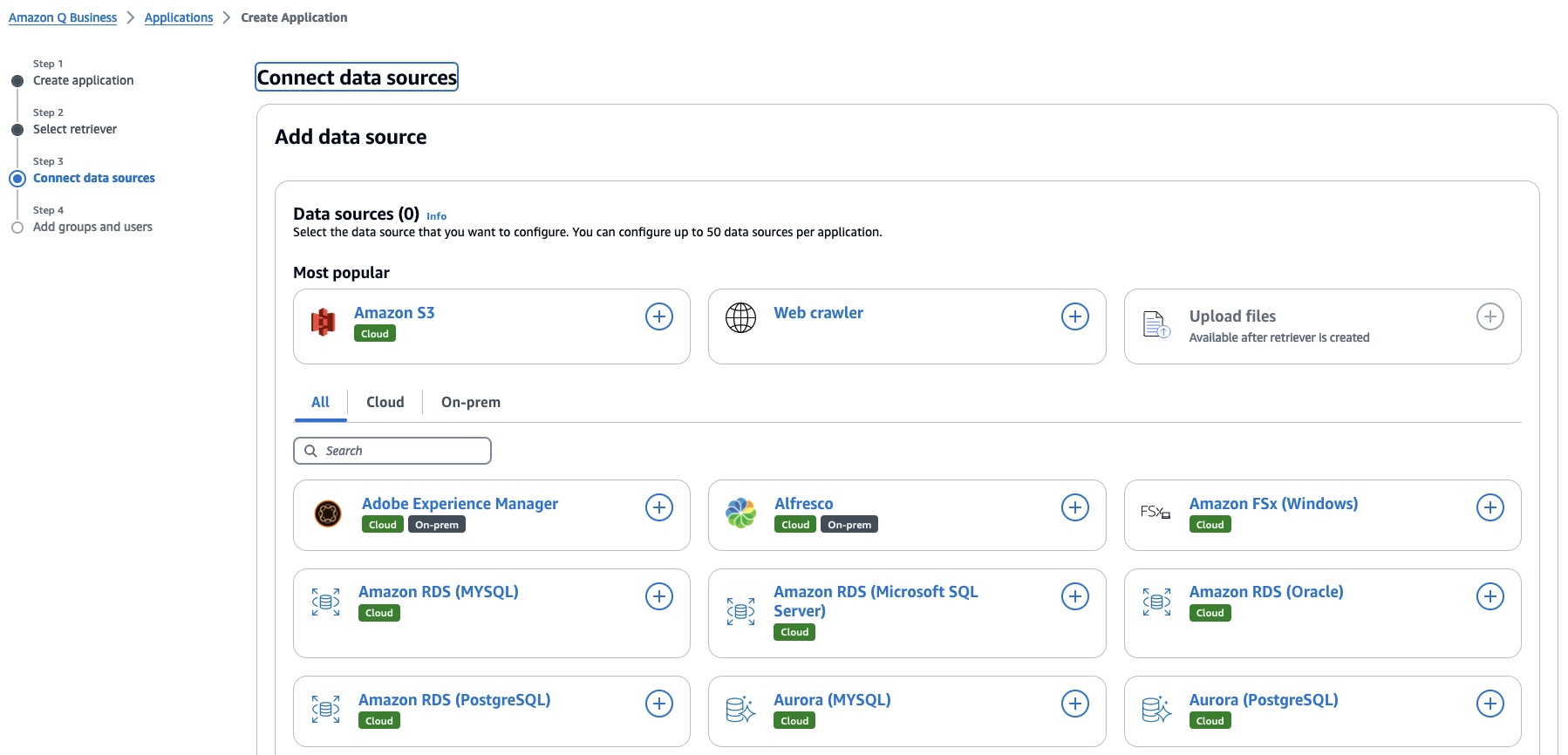The image size is (1568, 755).
Task: Click On-prem badge under Adobe Experience Manager
Action: point(437,525)
